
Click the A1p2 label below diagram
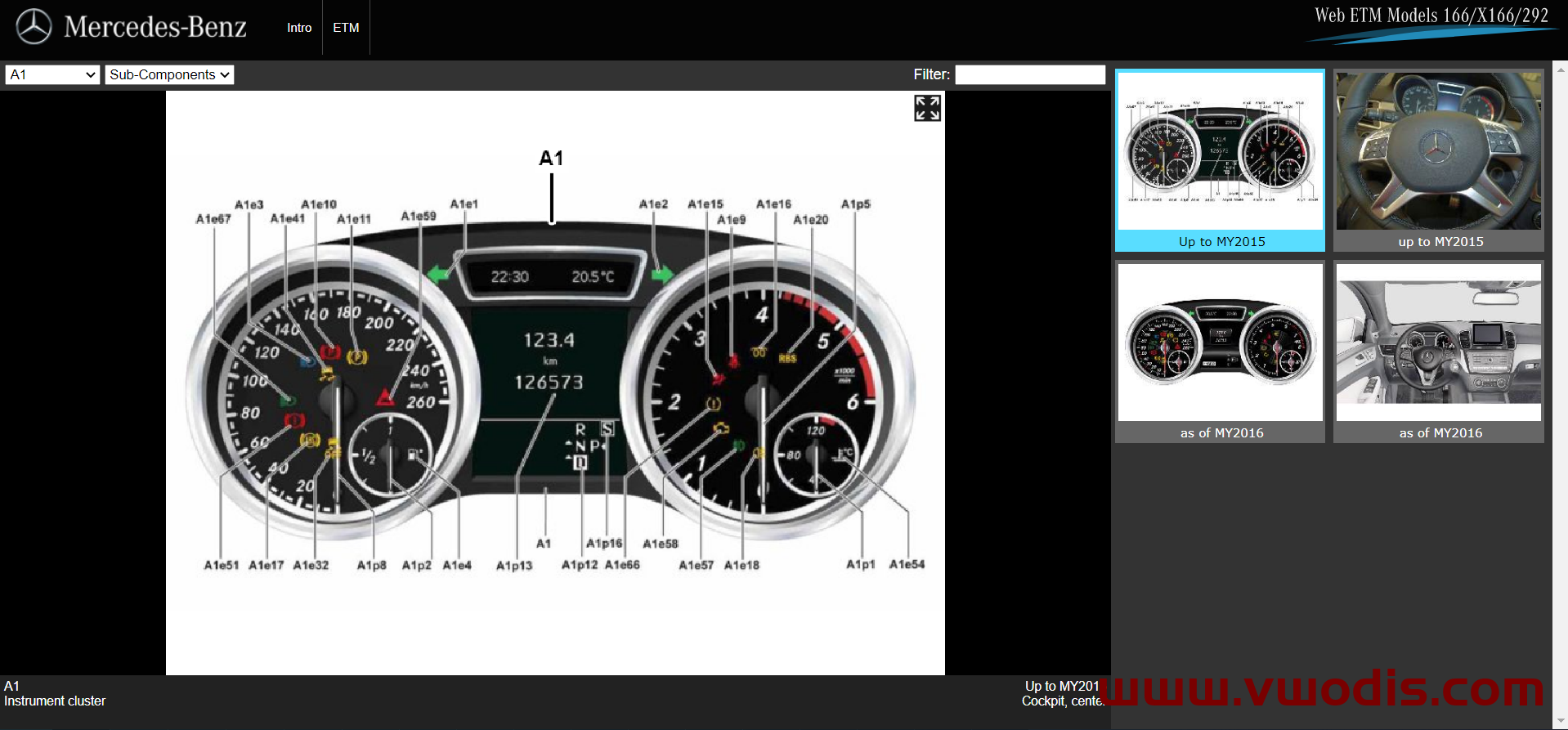point(417,565)
